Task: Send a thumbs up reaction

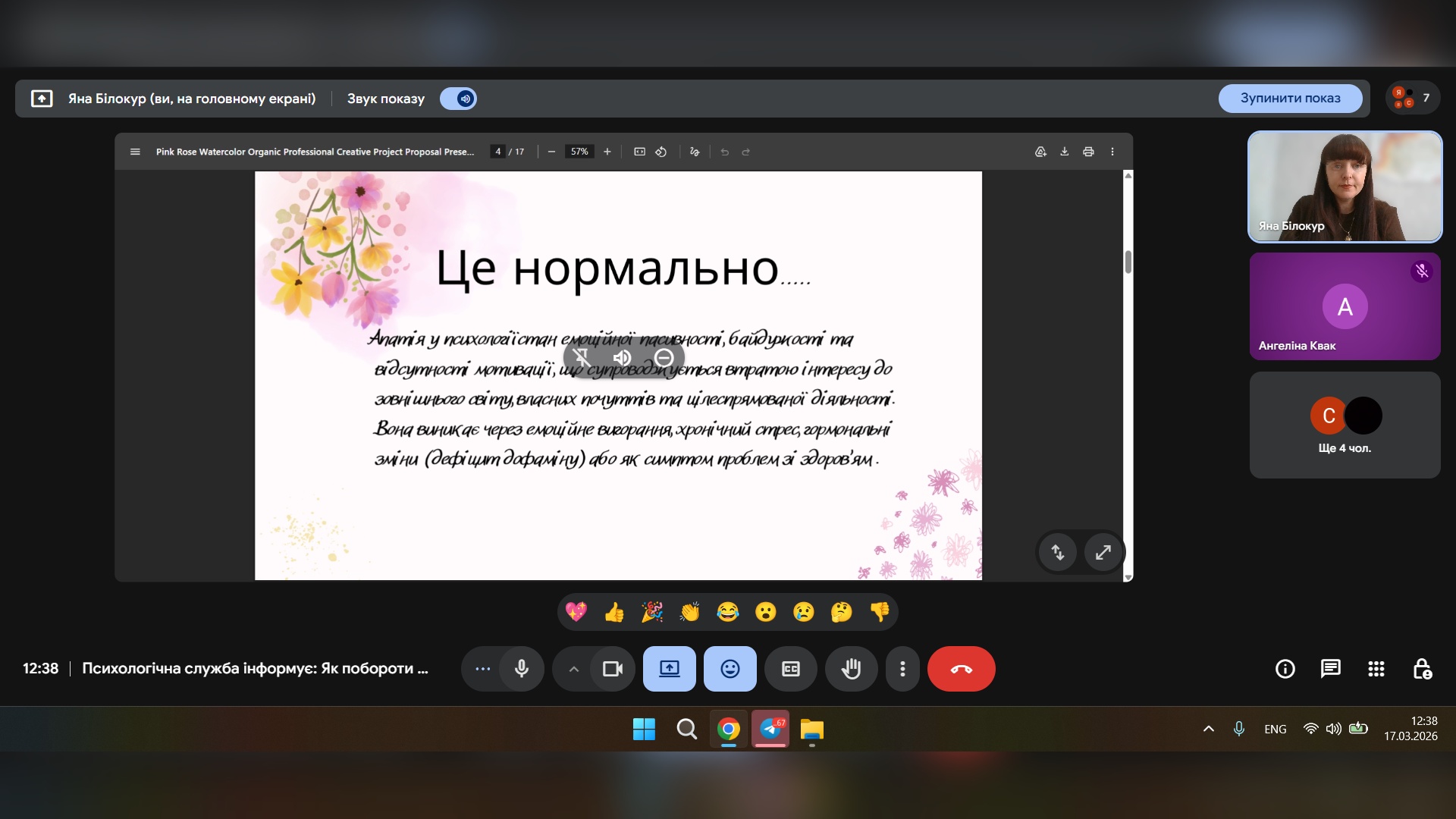Action: pyautogui.click(x=614, y=612)
